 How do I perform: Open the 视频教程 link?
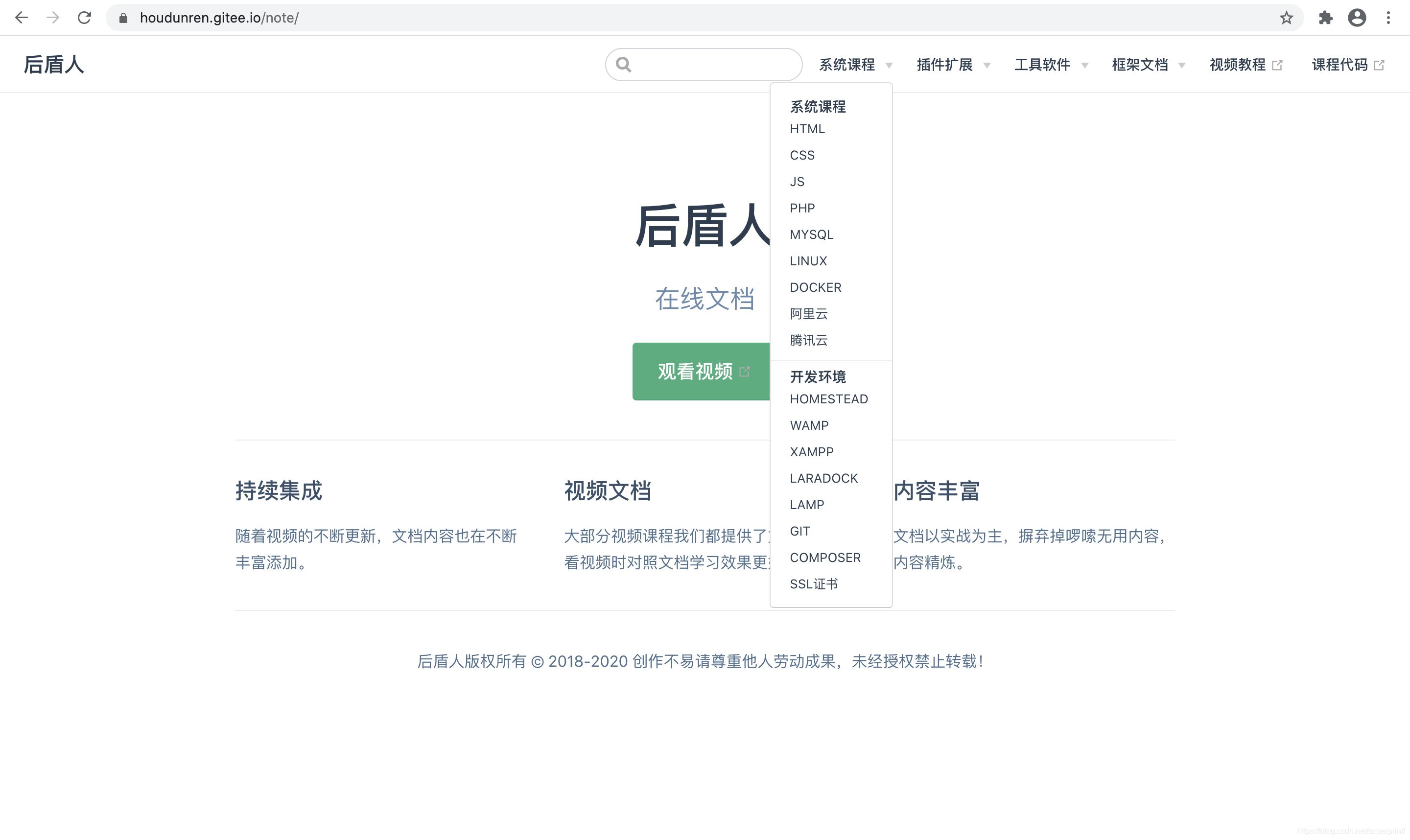point(1238,65)
